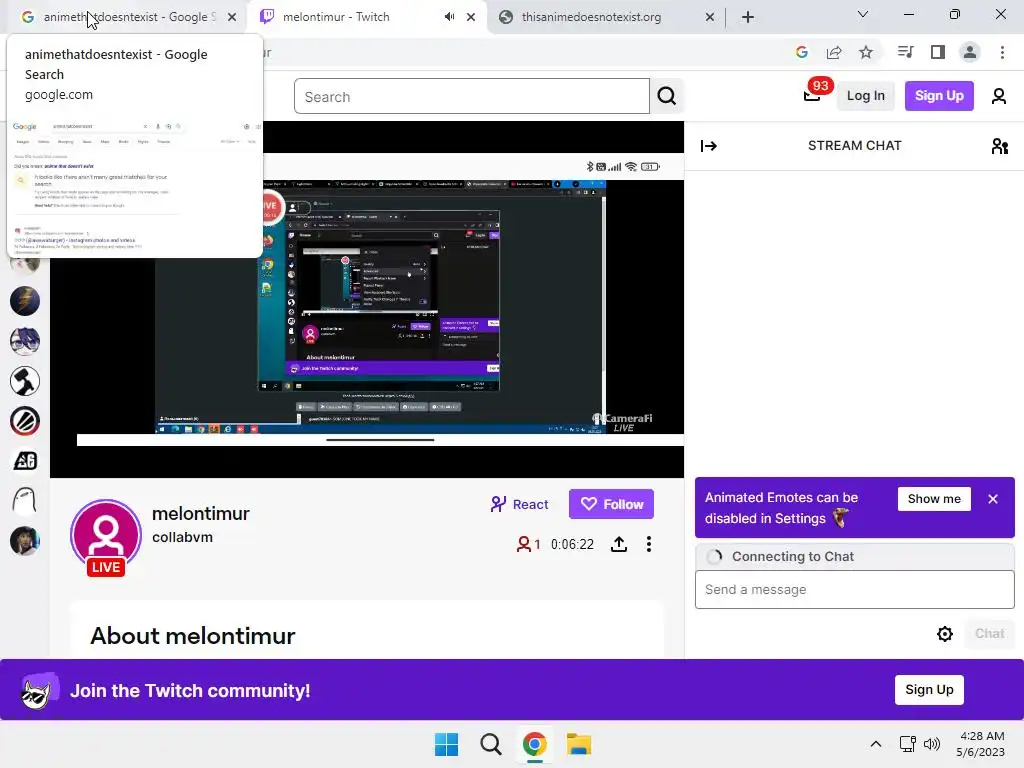This screenshot has width=1024, height=768.
Task: Open the face photo avatar channel at sidebar bottom
Action: coord(25,541)
